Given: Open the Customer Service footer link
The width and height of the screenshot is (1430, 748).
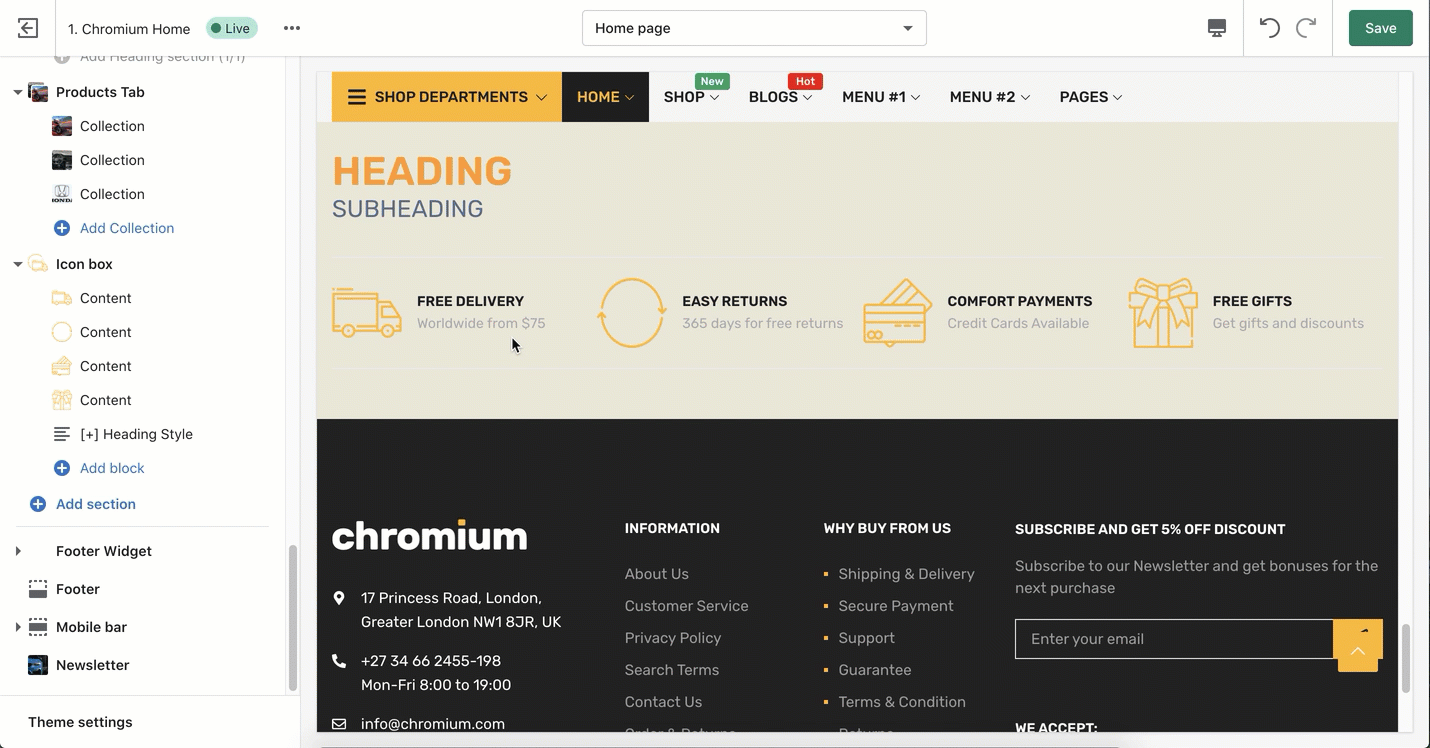Looking at the screenshot, I should 687,606.
